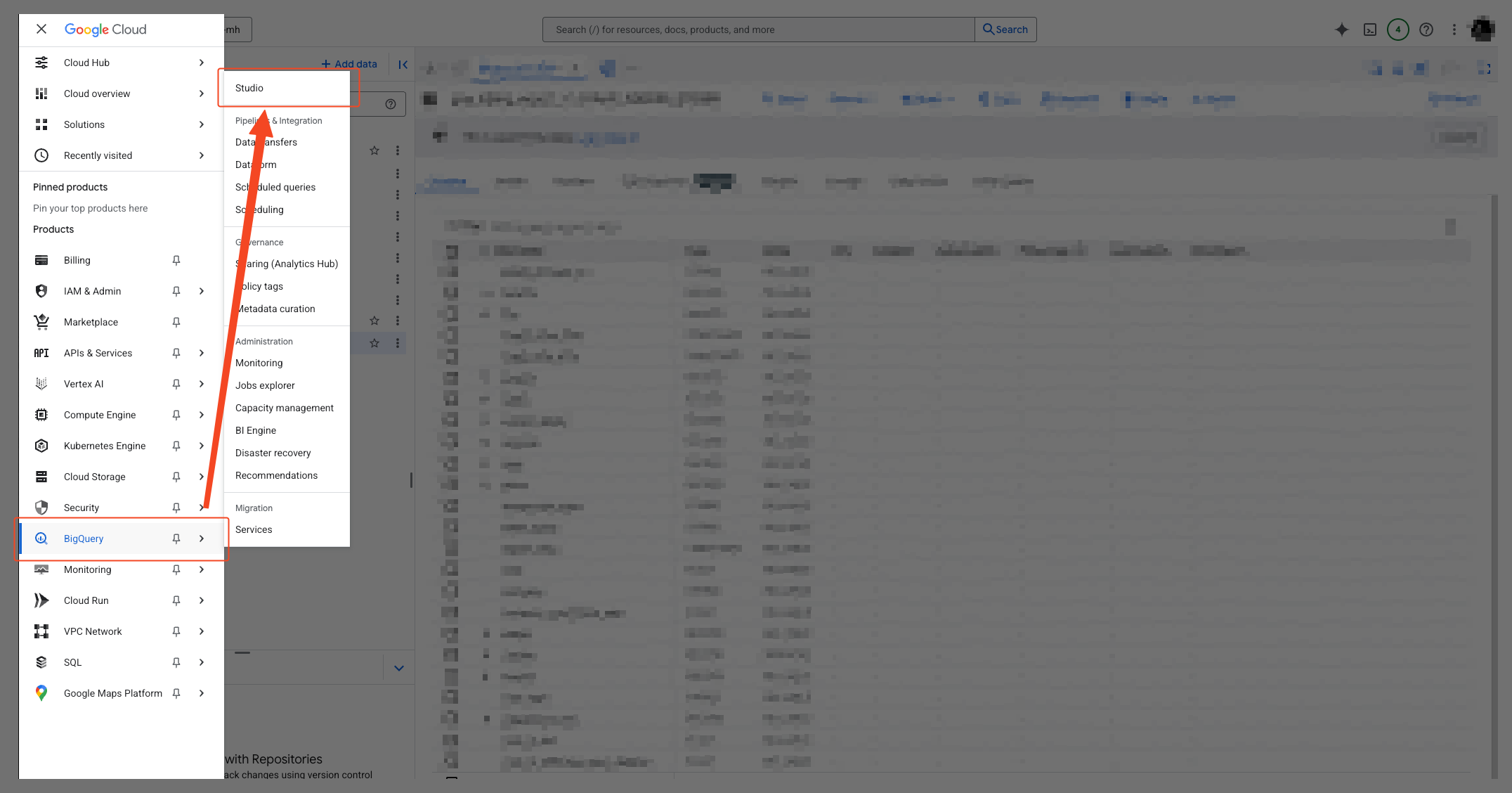This screenshot has width=1512, height=793.
Task: Open notifications badge showing 4
Action: click(x=1398, y=30)
